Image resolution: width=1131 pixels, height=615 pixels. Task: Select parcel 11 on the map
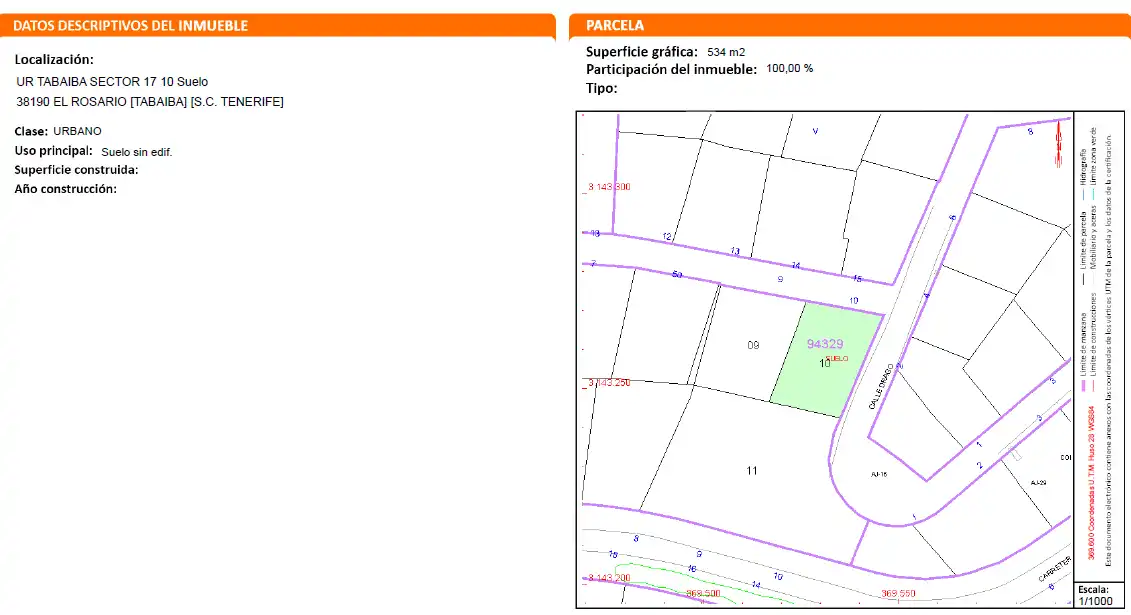click(x=752, y=471)
